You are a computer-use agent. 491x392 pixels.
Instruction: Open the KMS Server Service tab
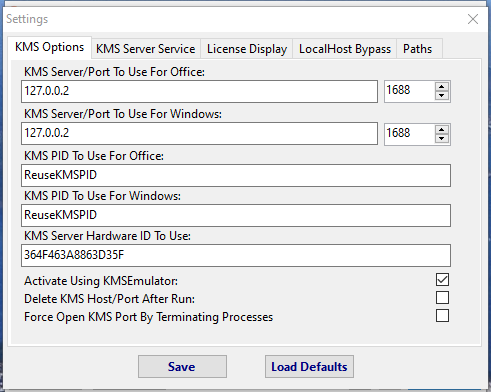click(x=146, y=49)
